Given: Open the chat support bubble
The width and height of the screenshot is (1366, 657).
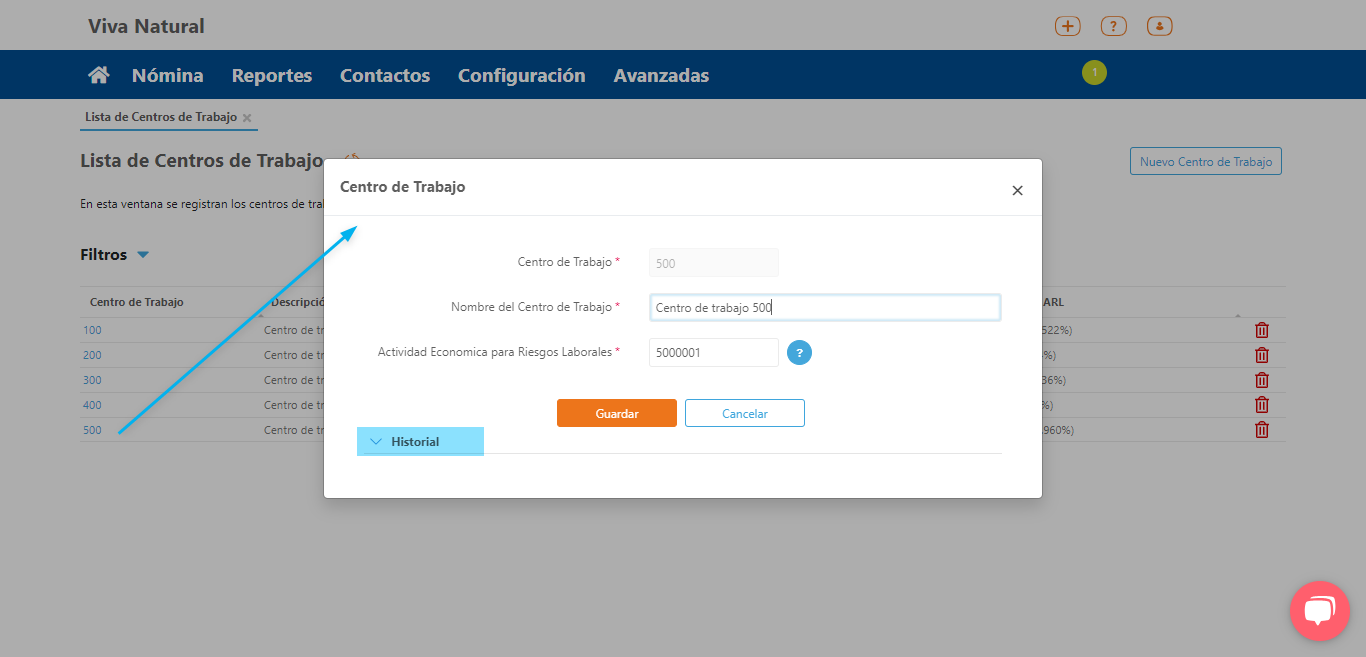Looking at the screenshot, I should (x=1319, y=610).
